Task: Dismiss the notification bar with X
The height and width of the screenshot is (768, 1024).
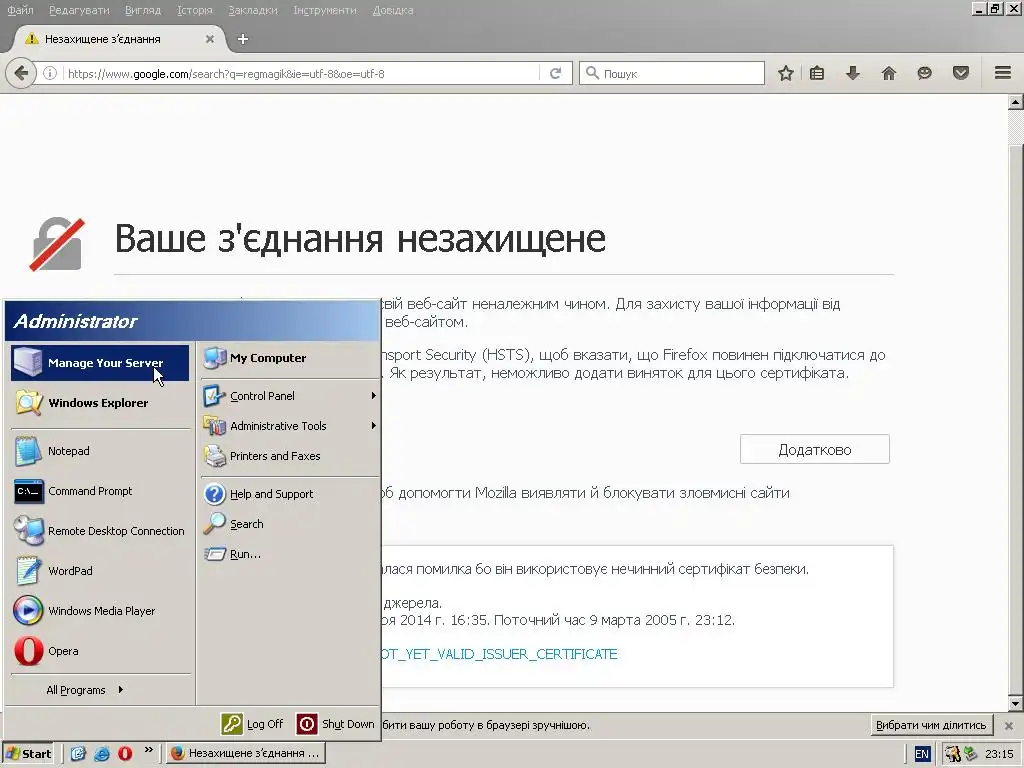Action: click(1008, 726)
